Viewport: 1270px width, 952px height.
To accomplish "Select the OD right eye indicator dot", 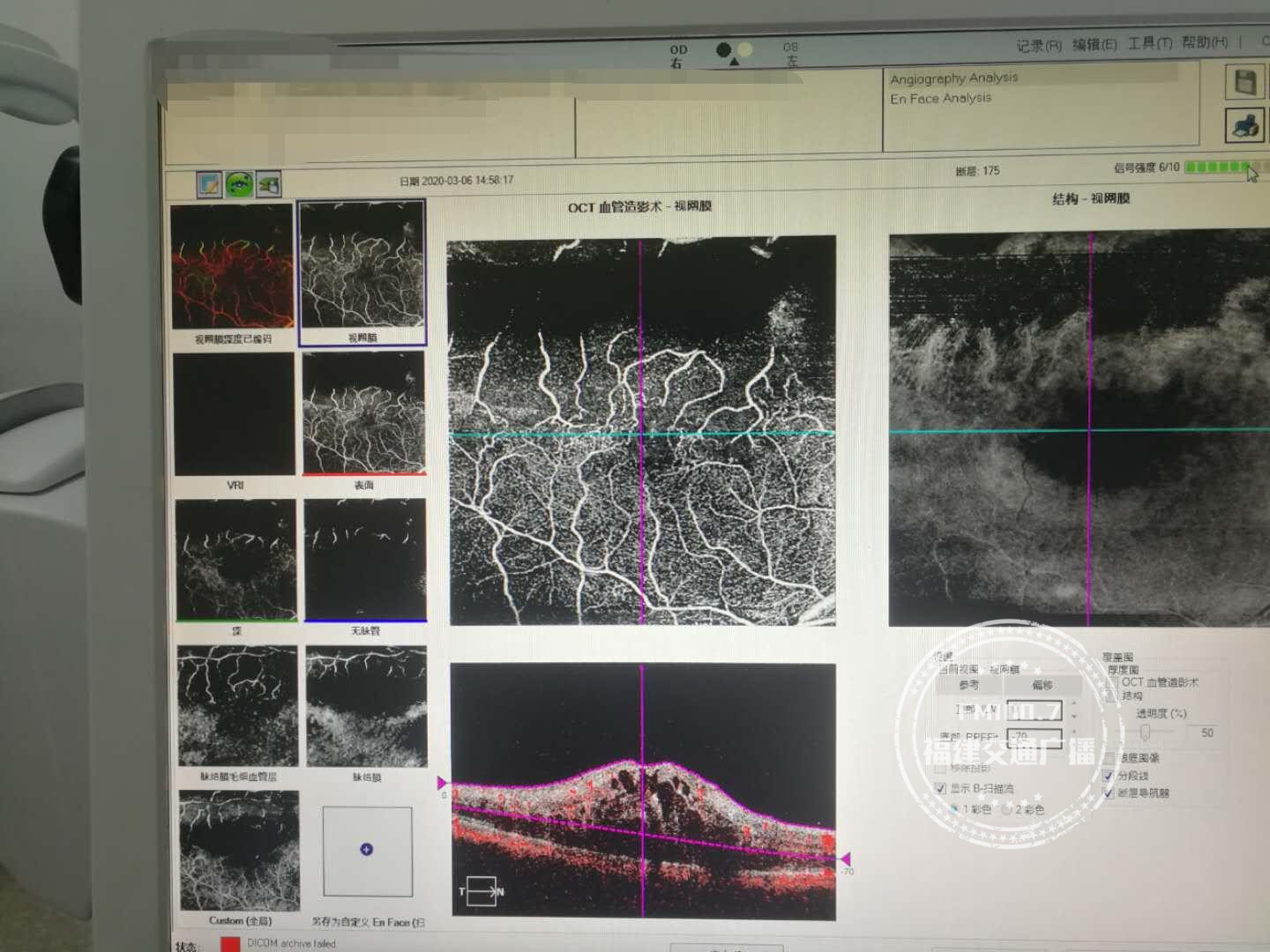I will (x=724, y=50).
